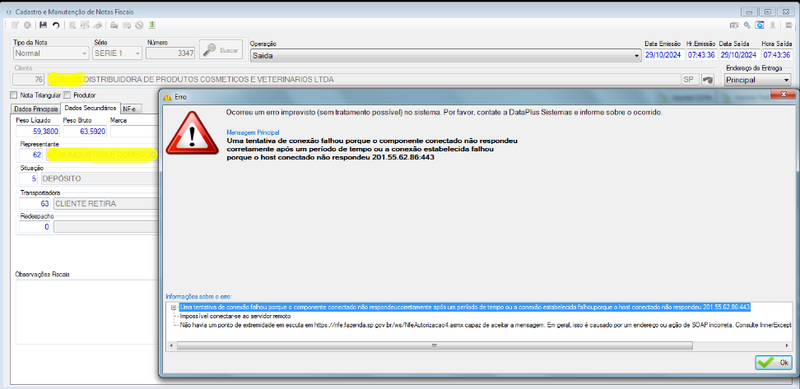
Task: Click the Marca input field
Action: (x=134, y=131)
